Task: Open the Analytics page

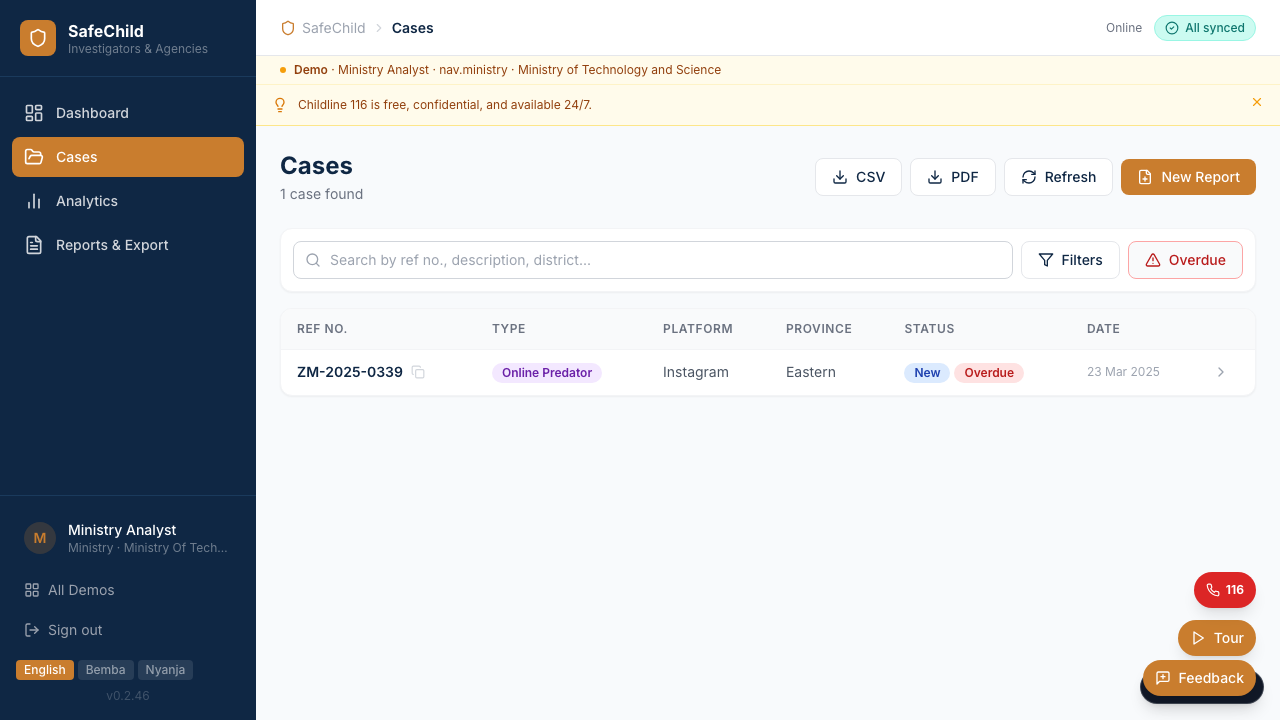Action: 128,201
